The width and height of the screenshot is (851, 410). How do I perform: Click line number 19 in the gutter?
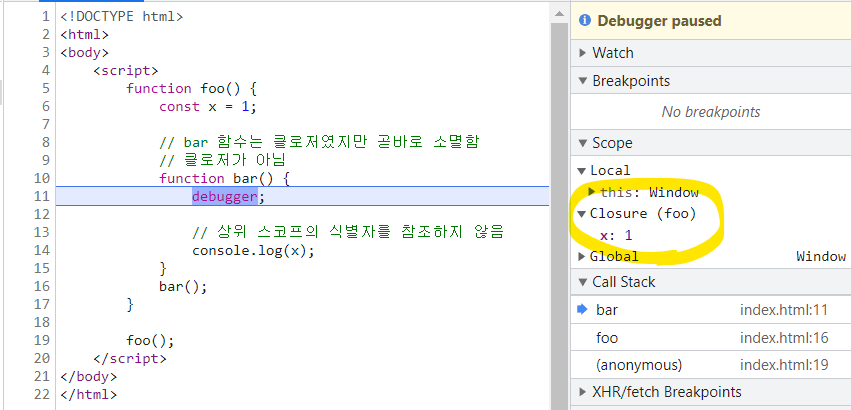pyautogui.click(x=42, y=340)
